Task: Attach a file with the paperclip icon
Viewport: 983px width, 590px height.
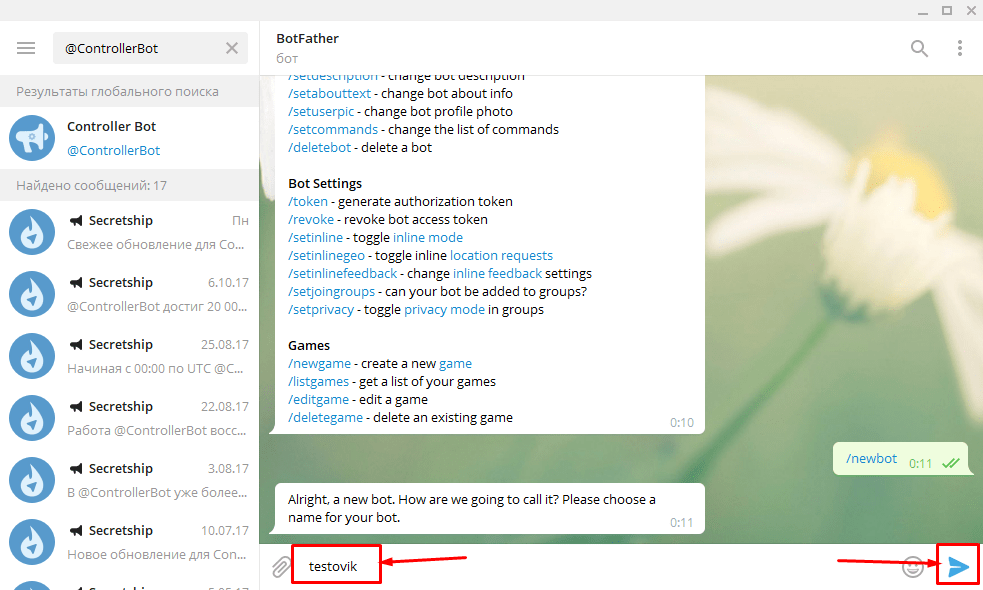Action: click(x=281, y=567)
